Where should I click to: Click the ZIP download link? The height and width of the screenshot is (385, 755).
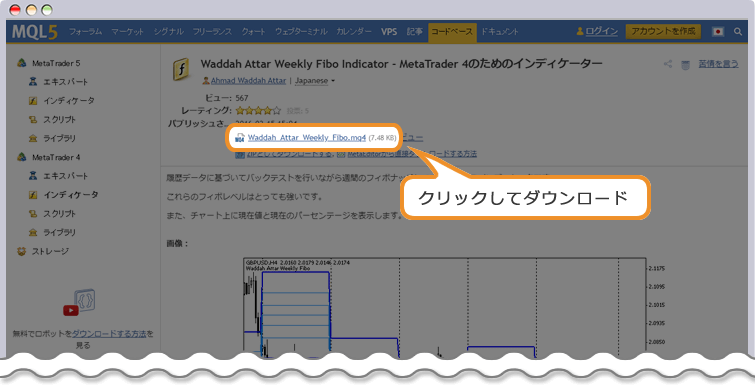coord(289,154)
